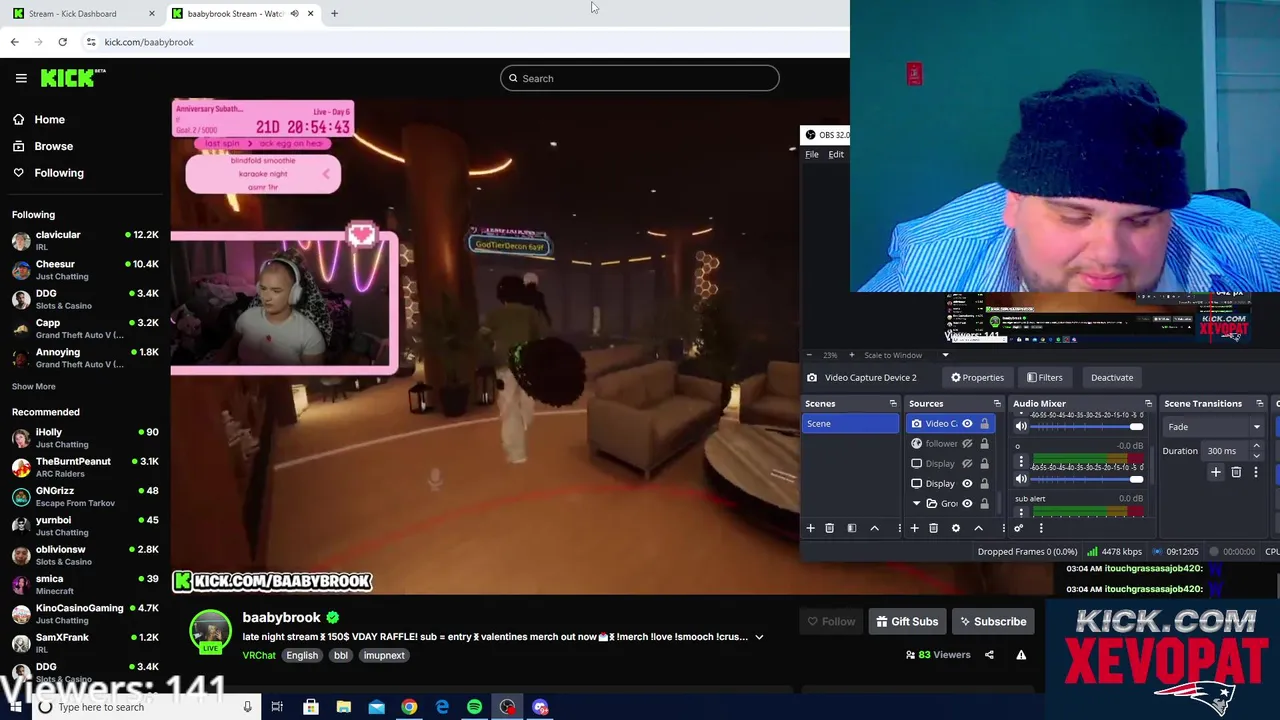Open source properties gear in Sources toolbar
The width and height of the screenshot is (1280, 720).
click(956, 528)
